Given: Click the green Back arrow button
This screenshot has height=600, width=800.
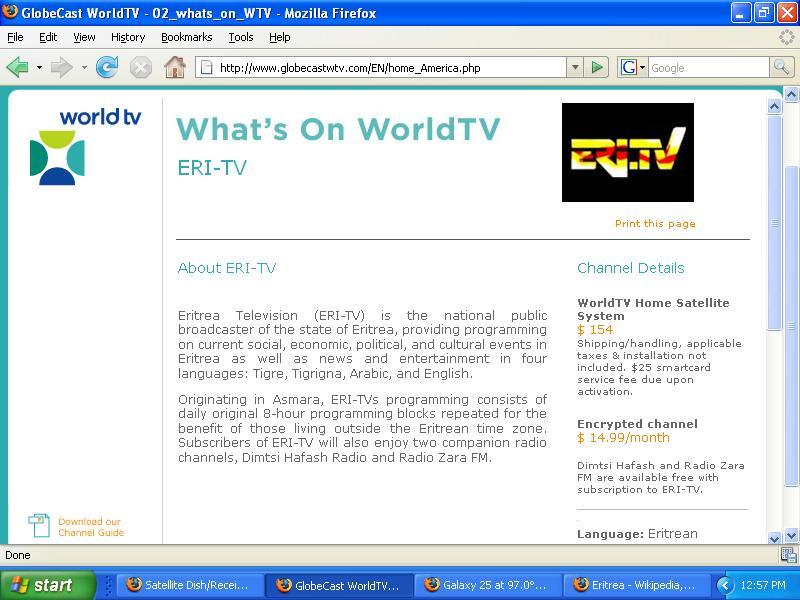Looking at the screenshot, I should click(18, 67).
